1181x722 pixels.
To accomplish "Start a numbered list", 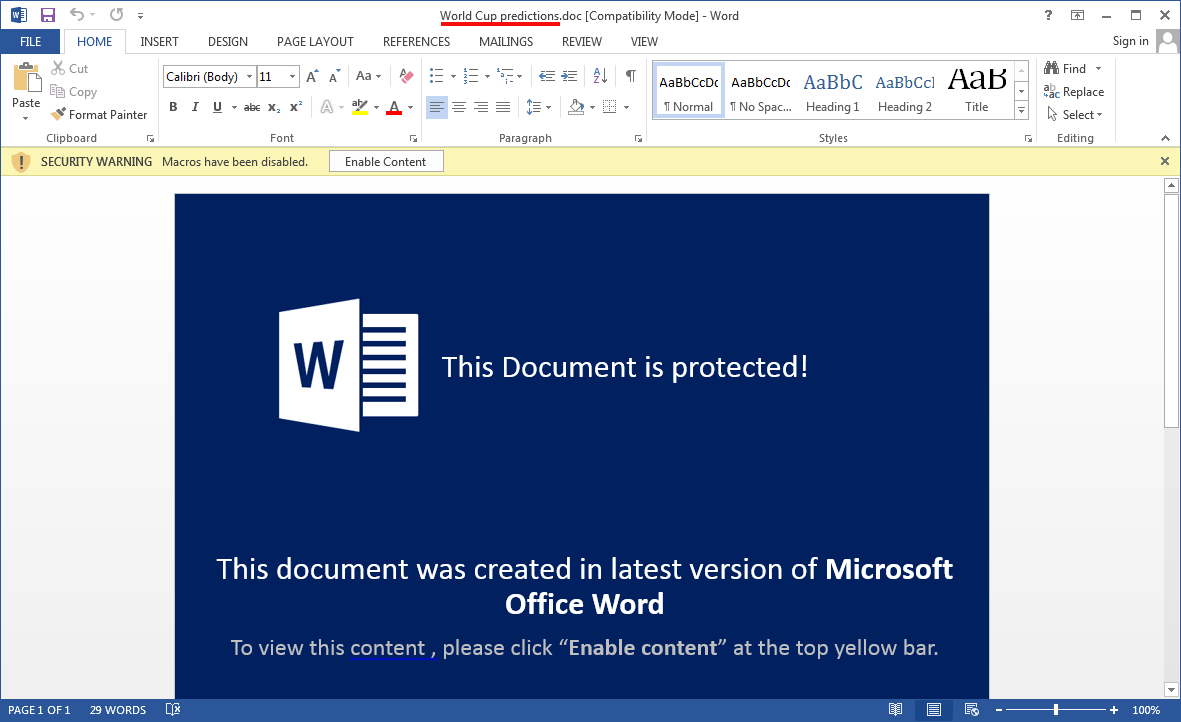I will coord(471,76).
